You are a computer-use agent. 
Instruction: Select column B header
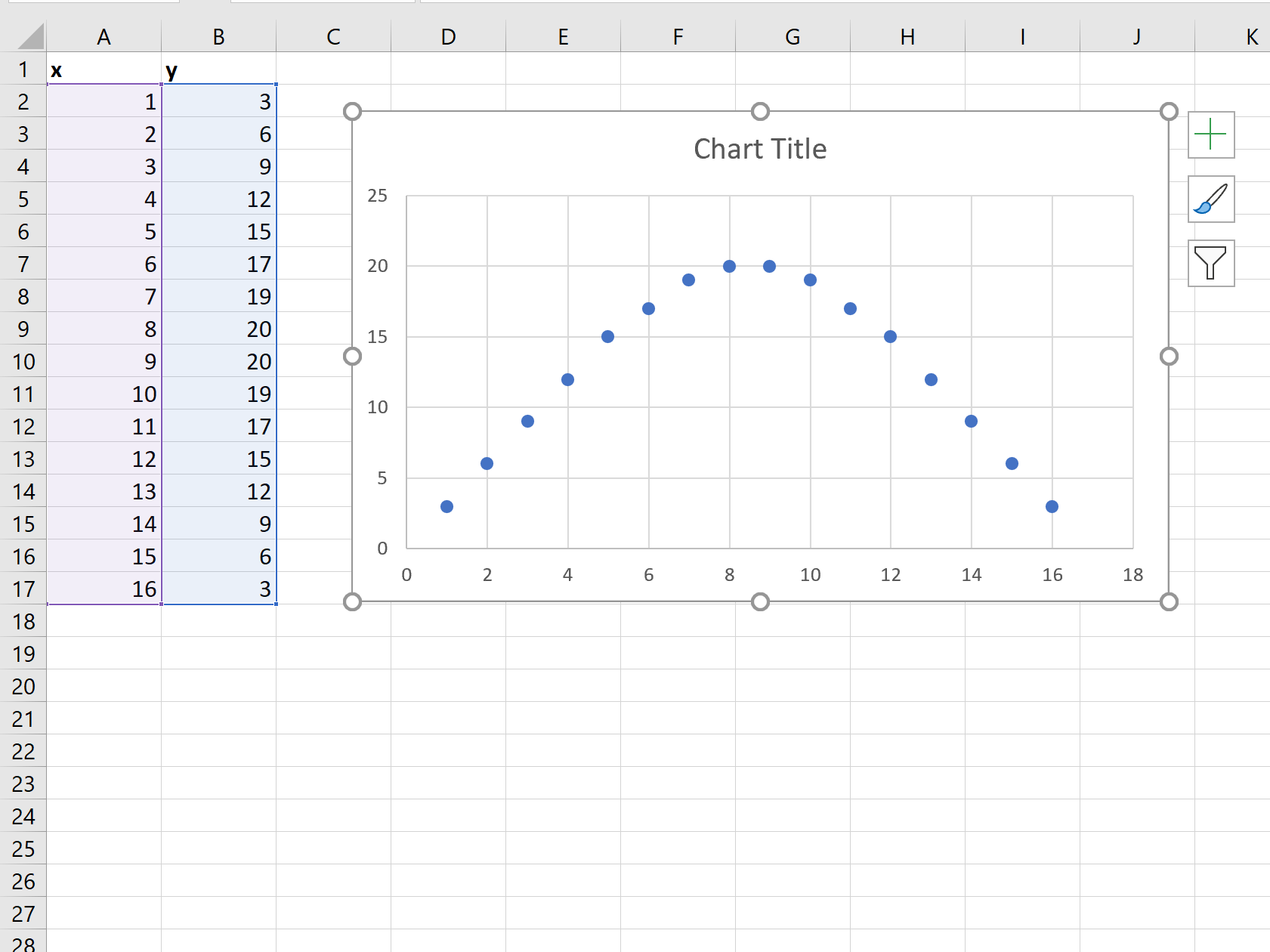219,36
